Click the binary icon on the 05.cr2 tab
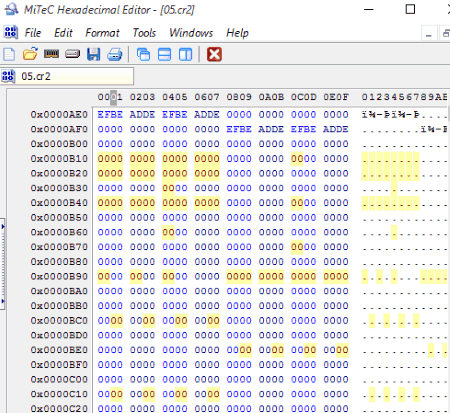The width and height of the screenshot is (450, 413). pyautogui.click(x=8, y=76)
